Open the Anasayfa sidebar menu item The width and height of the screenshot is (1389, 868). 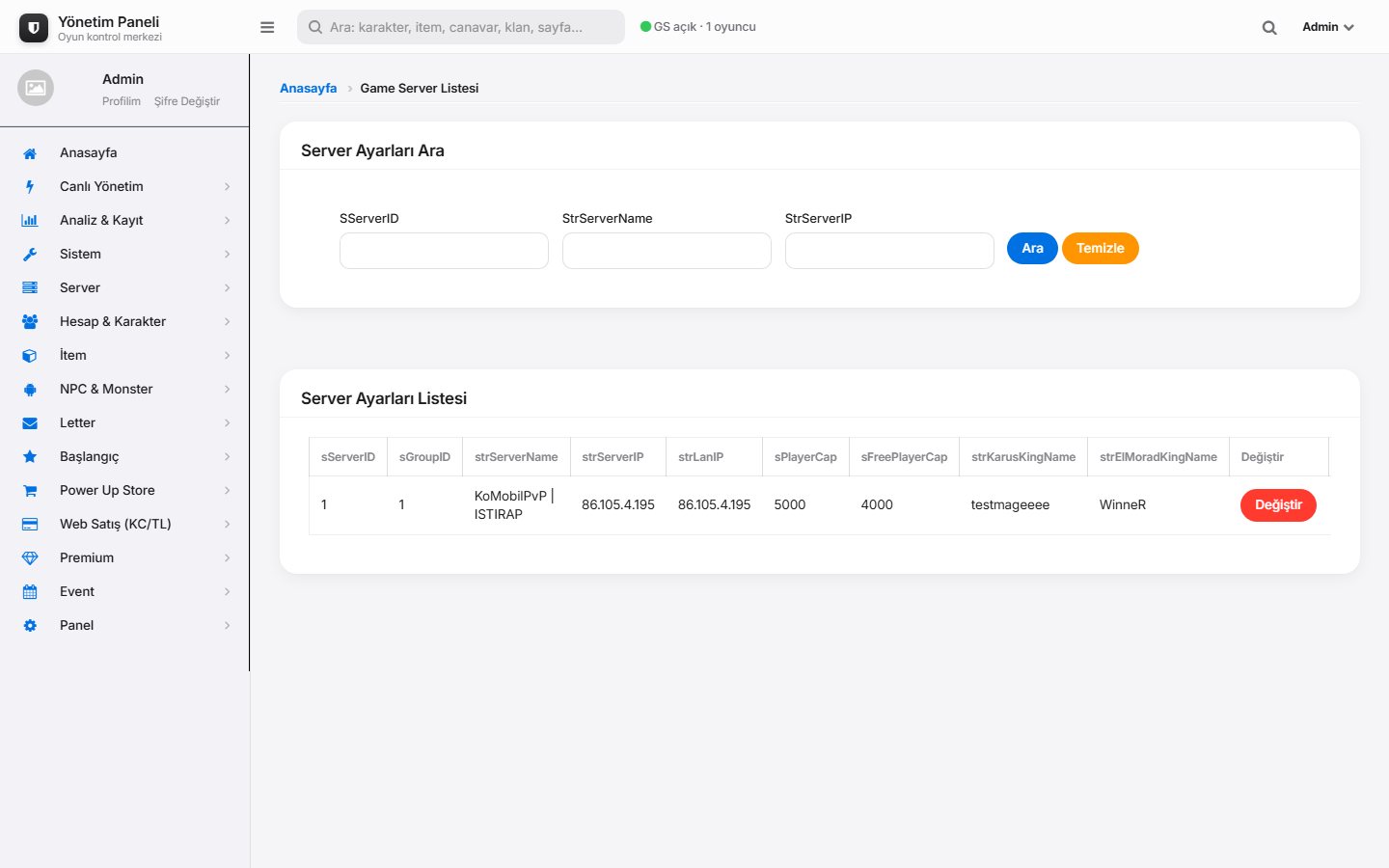[124, 152]
